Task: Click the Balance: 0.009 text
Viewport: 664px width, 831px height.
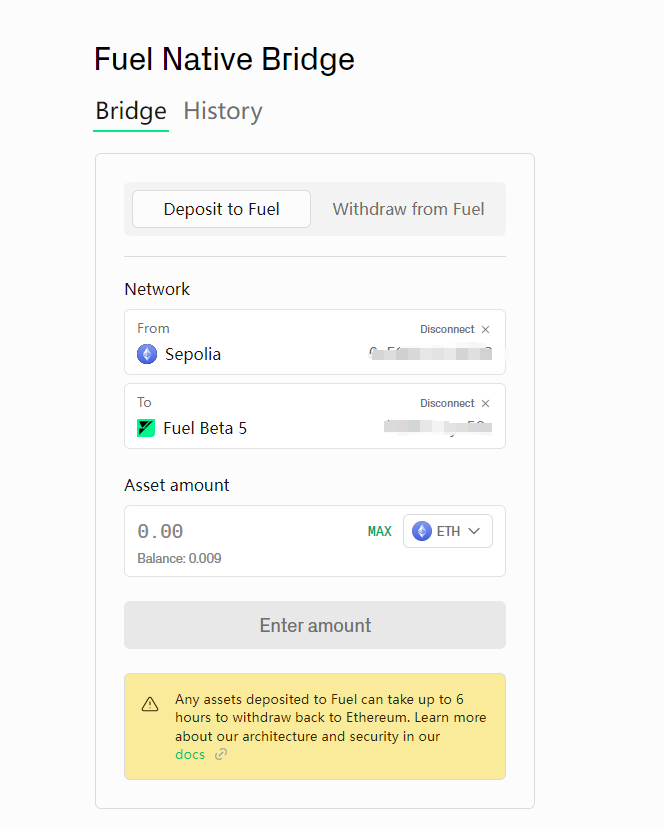Action: [179, 559]
